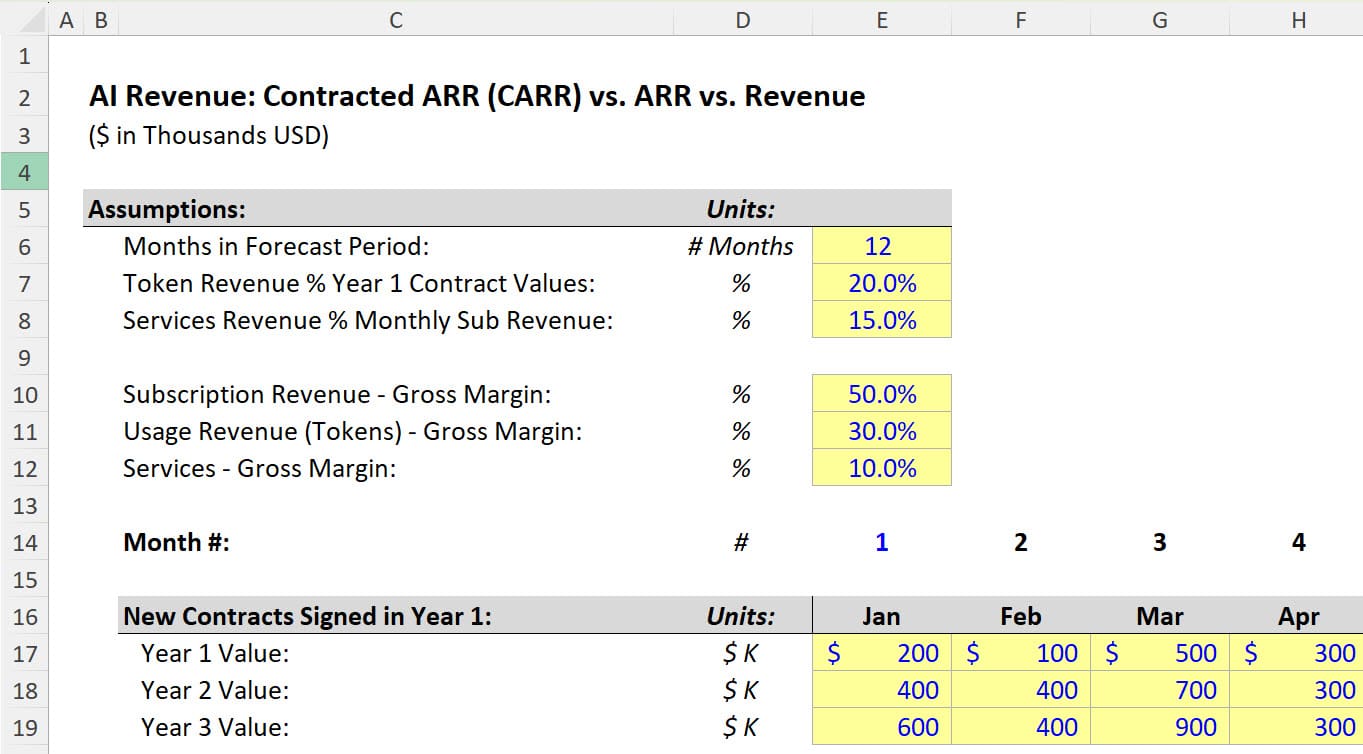Click the Mar column heading cell
The width and height of the screenshot is (1363, 754).
click(1159, 616)
